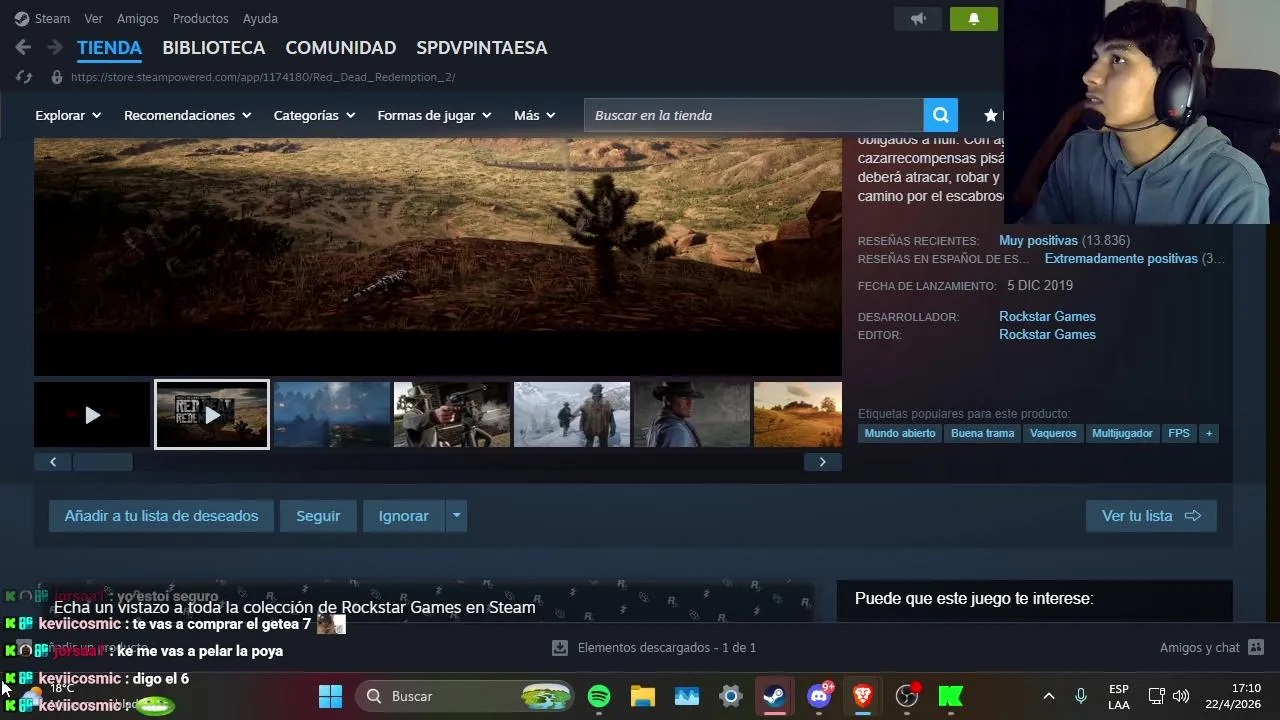Select the snowy riders screenshot thumbnail
Viewport: 1280px width, 720px height.
pyautogui.click(x=572, y=415)
